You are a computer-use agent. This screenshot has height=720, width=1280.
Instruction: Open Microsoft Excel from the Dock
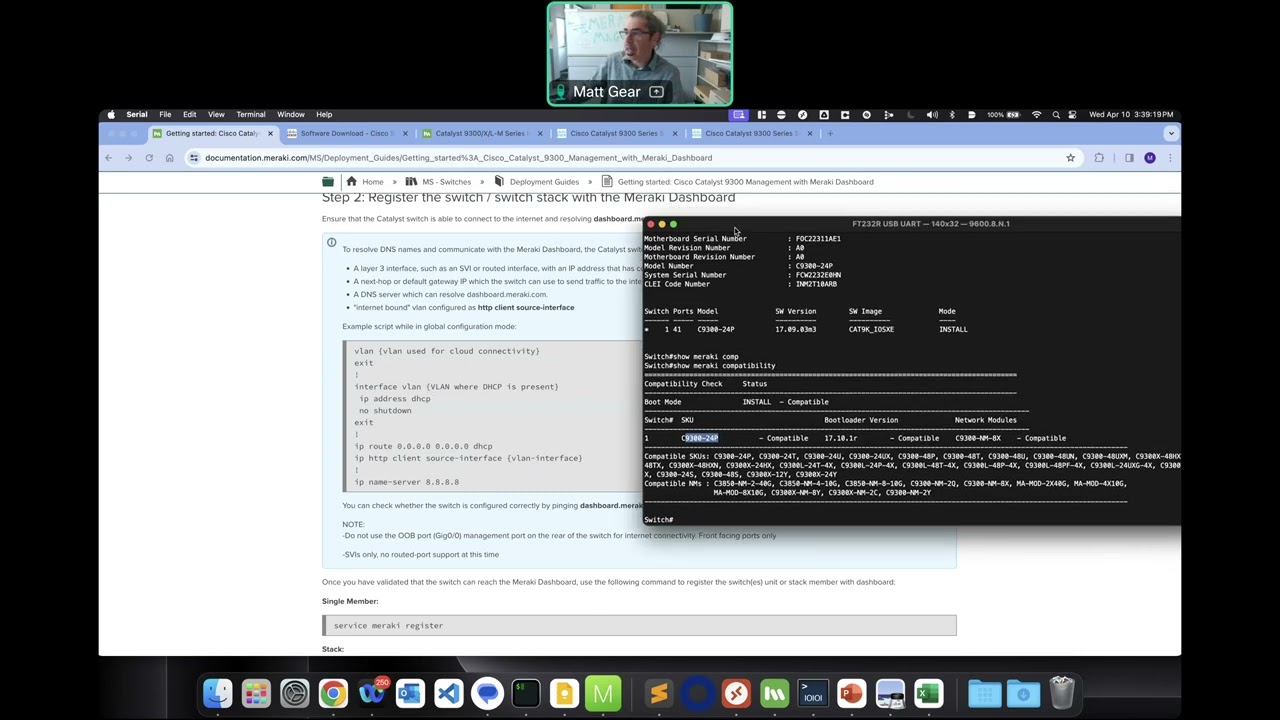coord(928,693)
